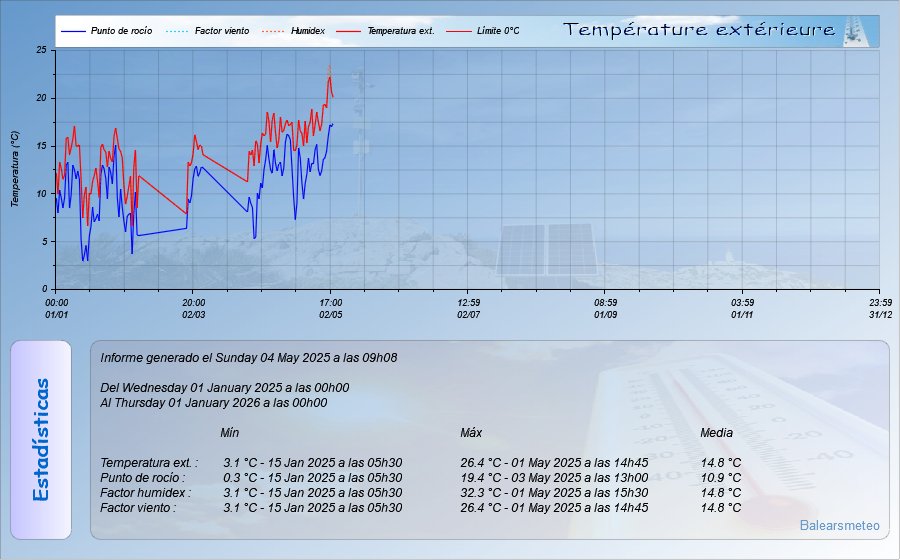The width and height of the screenshot is (900, 560).
Task: Open the Balearsmeteo link
Action: (839, 525)
